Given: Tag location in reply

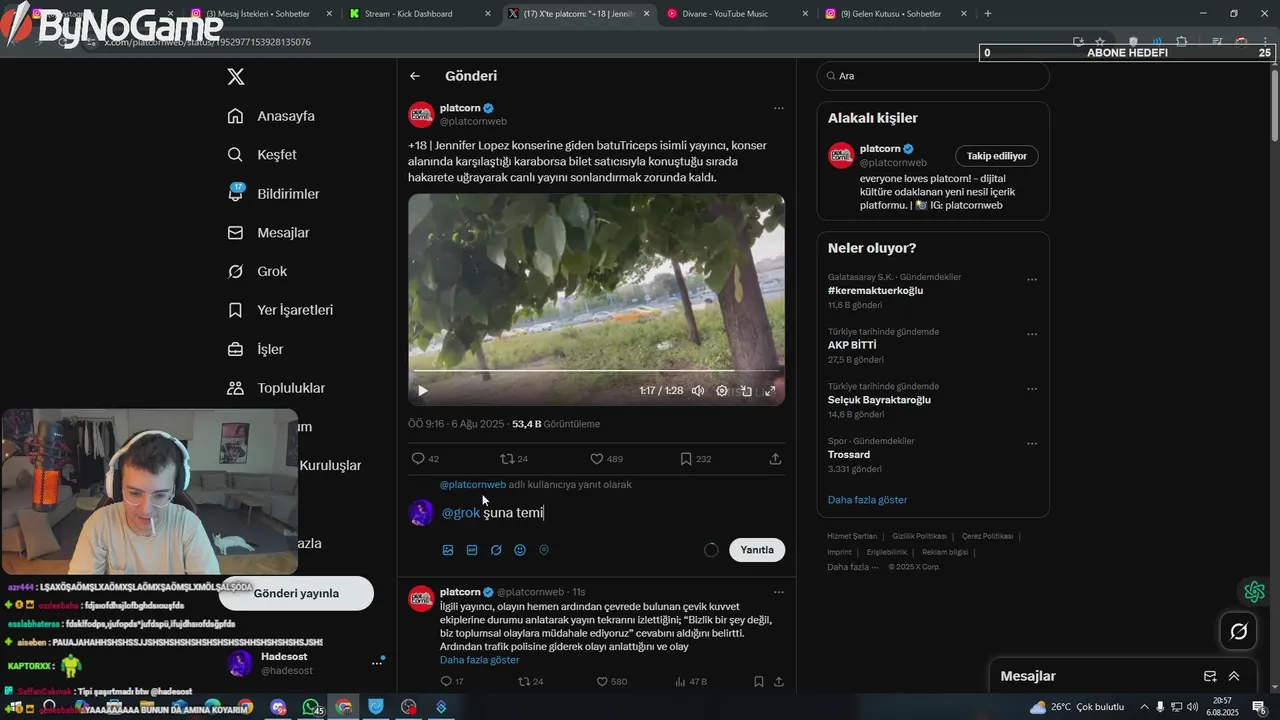Looking at the screenshot, I should click(x=544, y=550).
